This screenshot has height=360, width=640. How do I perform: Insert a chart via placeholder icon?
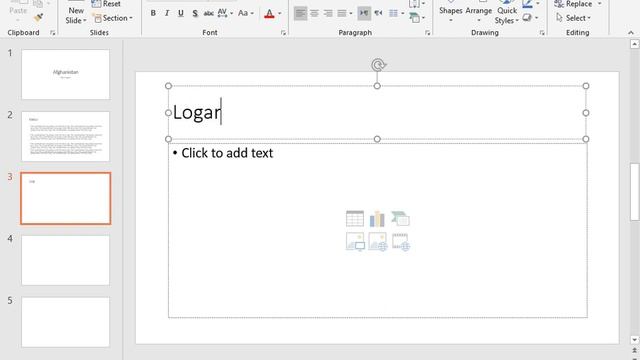(x=377, y=219)
